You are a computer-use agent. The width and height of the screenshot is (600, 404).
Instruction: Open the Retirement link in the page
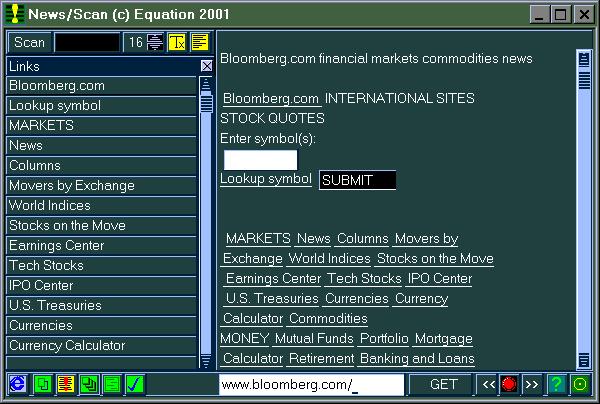[321, 358]
